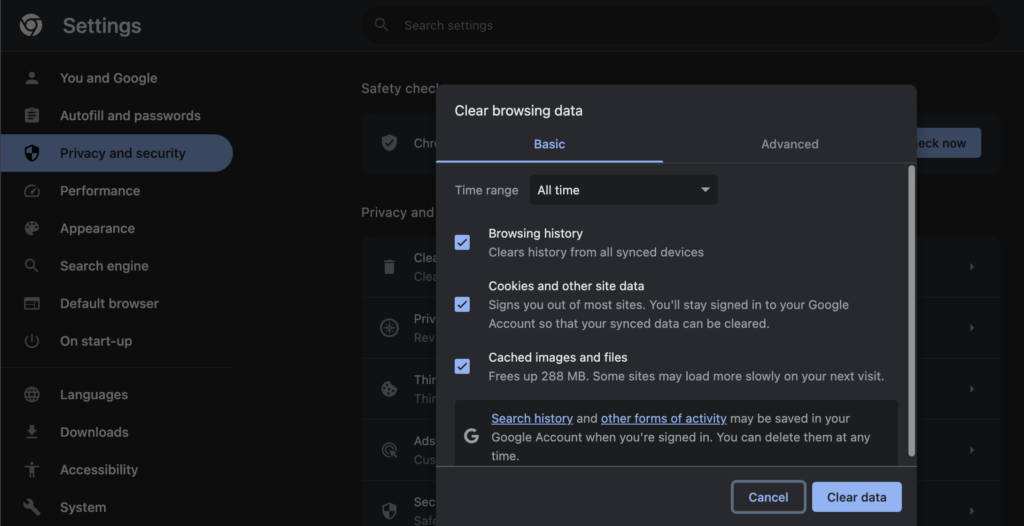Click the Cancel button
1024x526 pixels.
pyautogui.click(x=768, y=497)
